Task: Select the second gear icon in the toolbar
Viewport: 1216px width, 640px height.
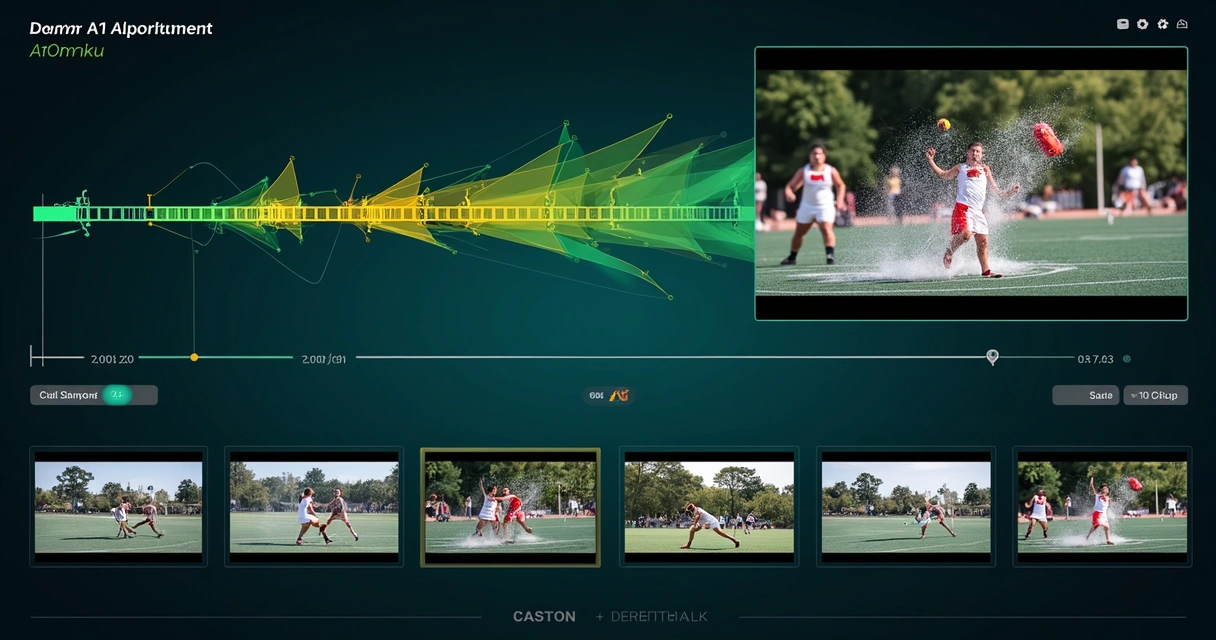Action: click(1162, 23)
